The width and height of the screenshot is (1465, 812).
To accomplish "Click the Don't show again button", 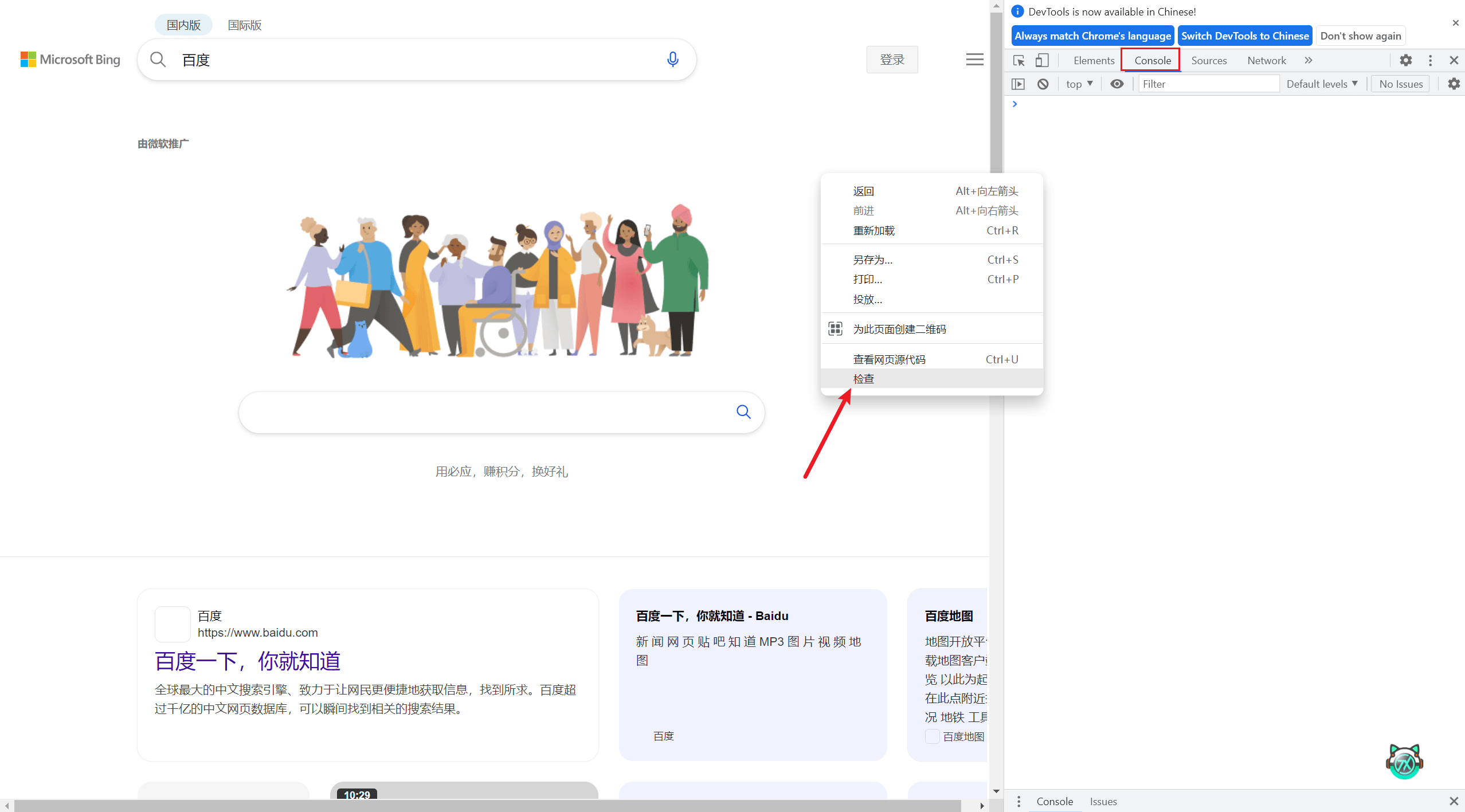I will click(x=1361, y=36).
